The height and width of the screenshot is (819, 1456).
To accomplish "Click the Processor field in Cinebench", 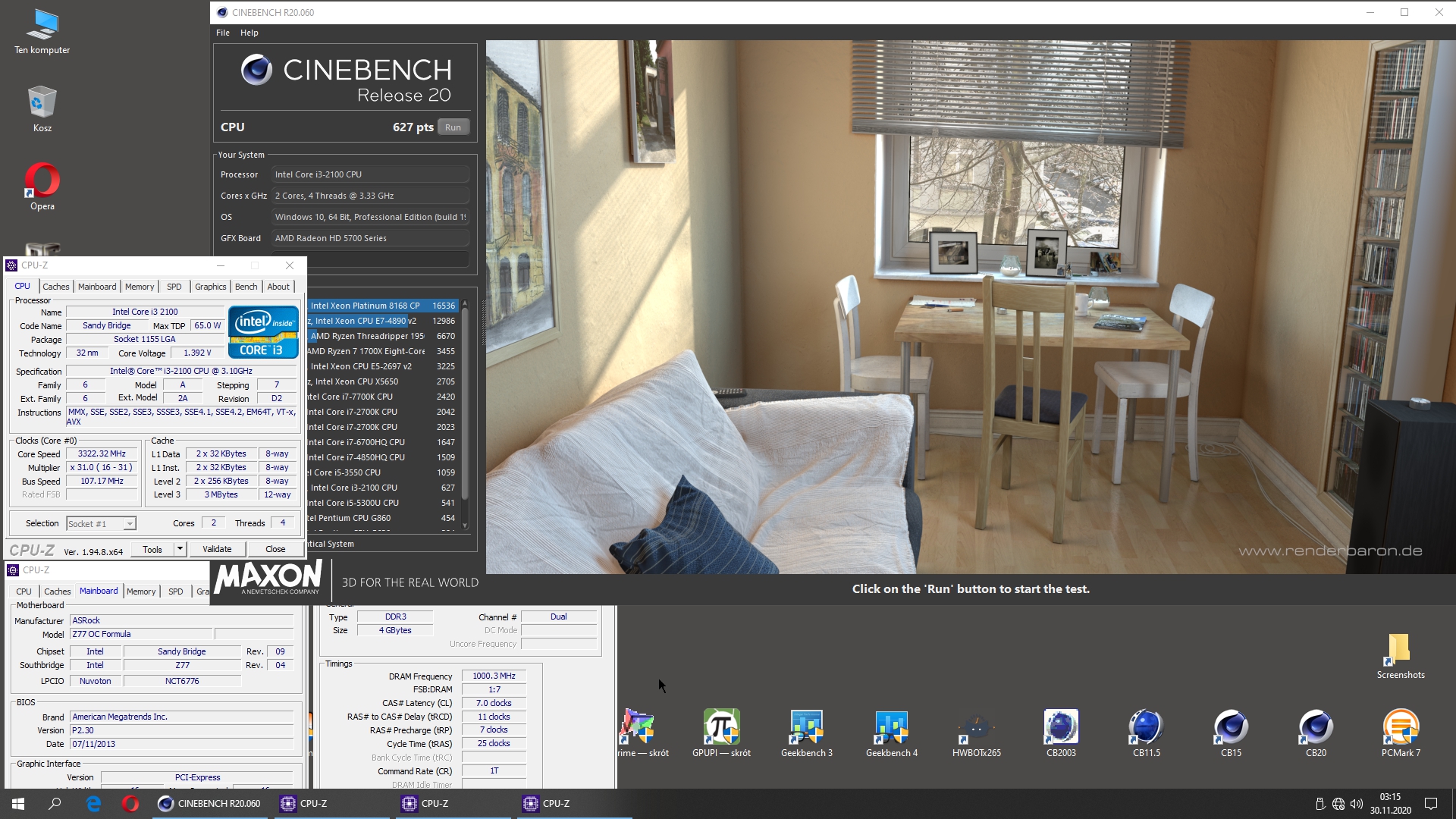I will coord(370,174).
